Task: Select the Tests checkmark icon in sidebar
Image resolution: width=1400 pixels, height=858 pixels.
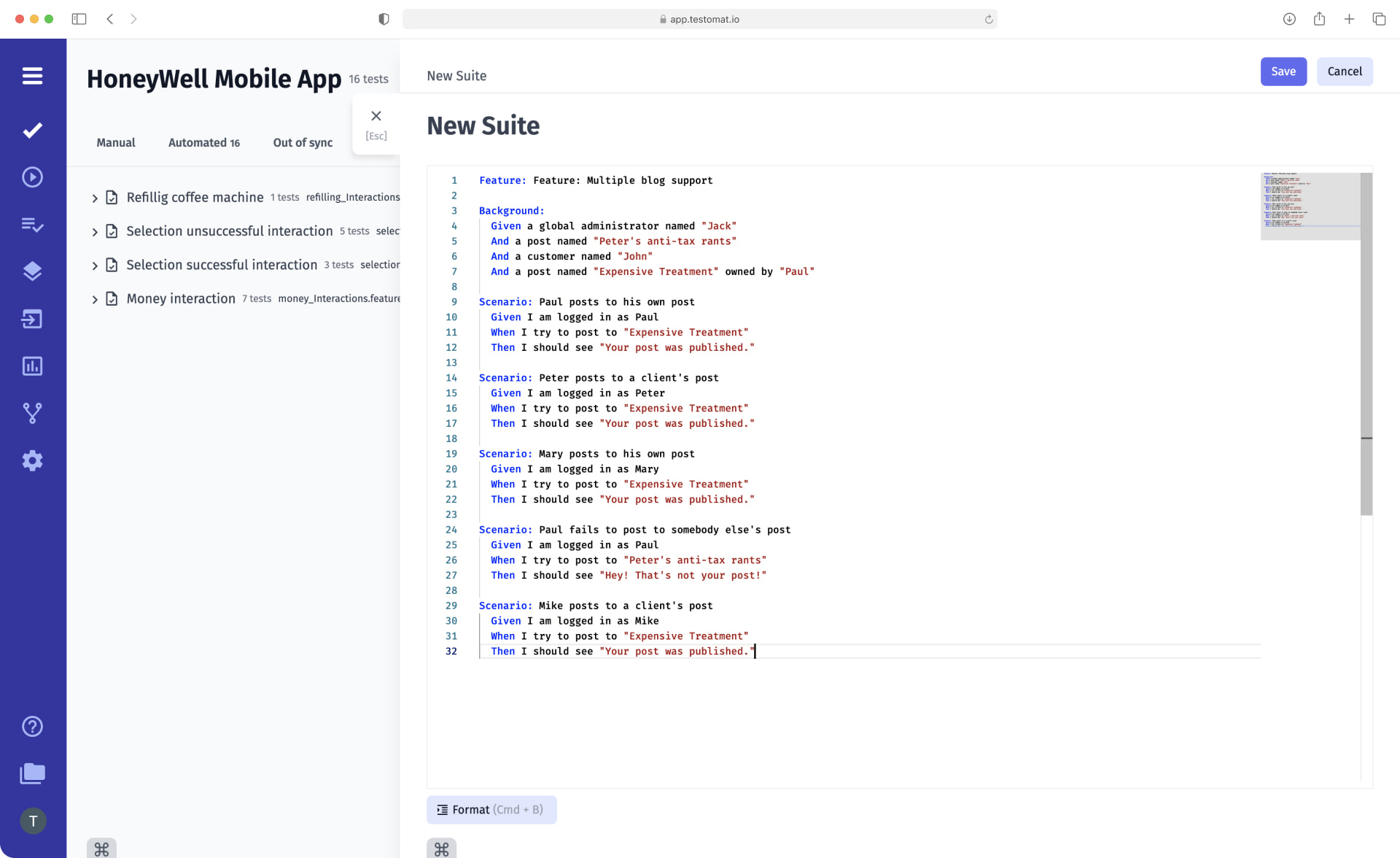Action: (x=33, y=130)
